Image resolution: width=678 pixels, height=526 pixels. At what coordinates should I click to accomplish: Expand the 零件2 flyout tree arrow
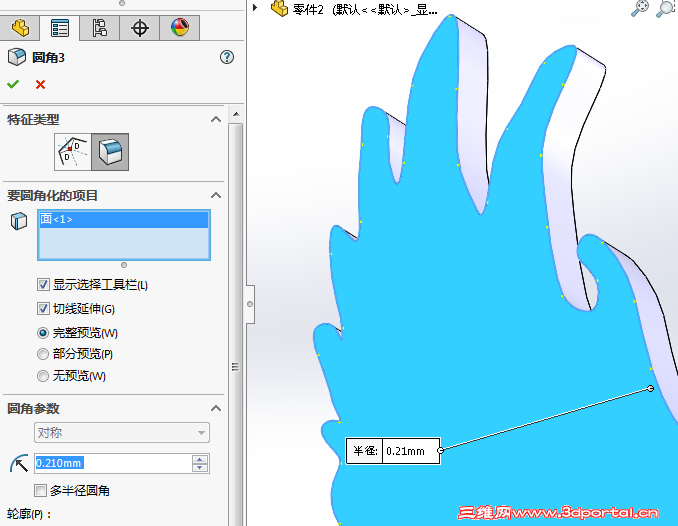(255, 7)
